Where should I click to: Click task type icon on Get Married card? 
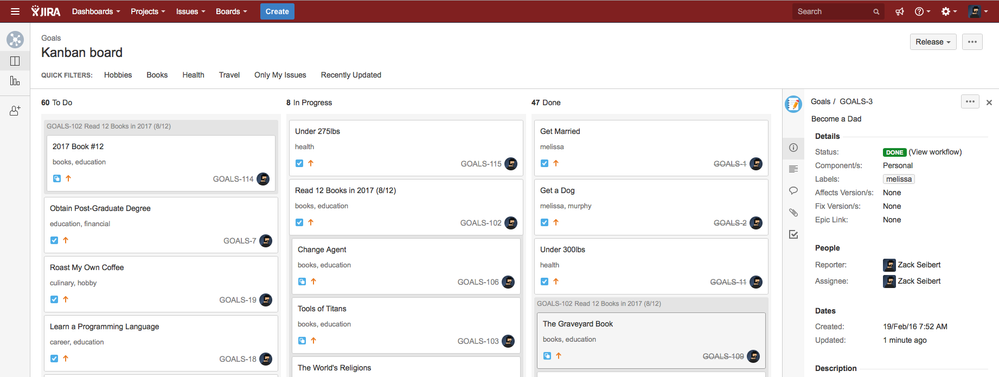pos(544,163)
